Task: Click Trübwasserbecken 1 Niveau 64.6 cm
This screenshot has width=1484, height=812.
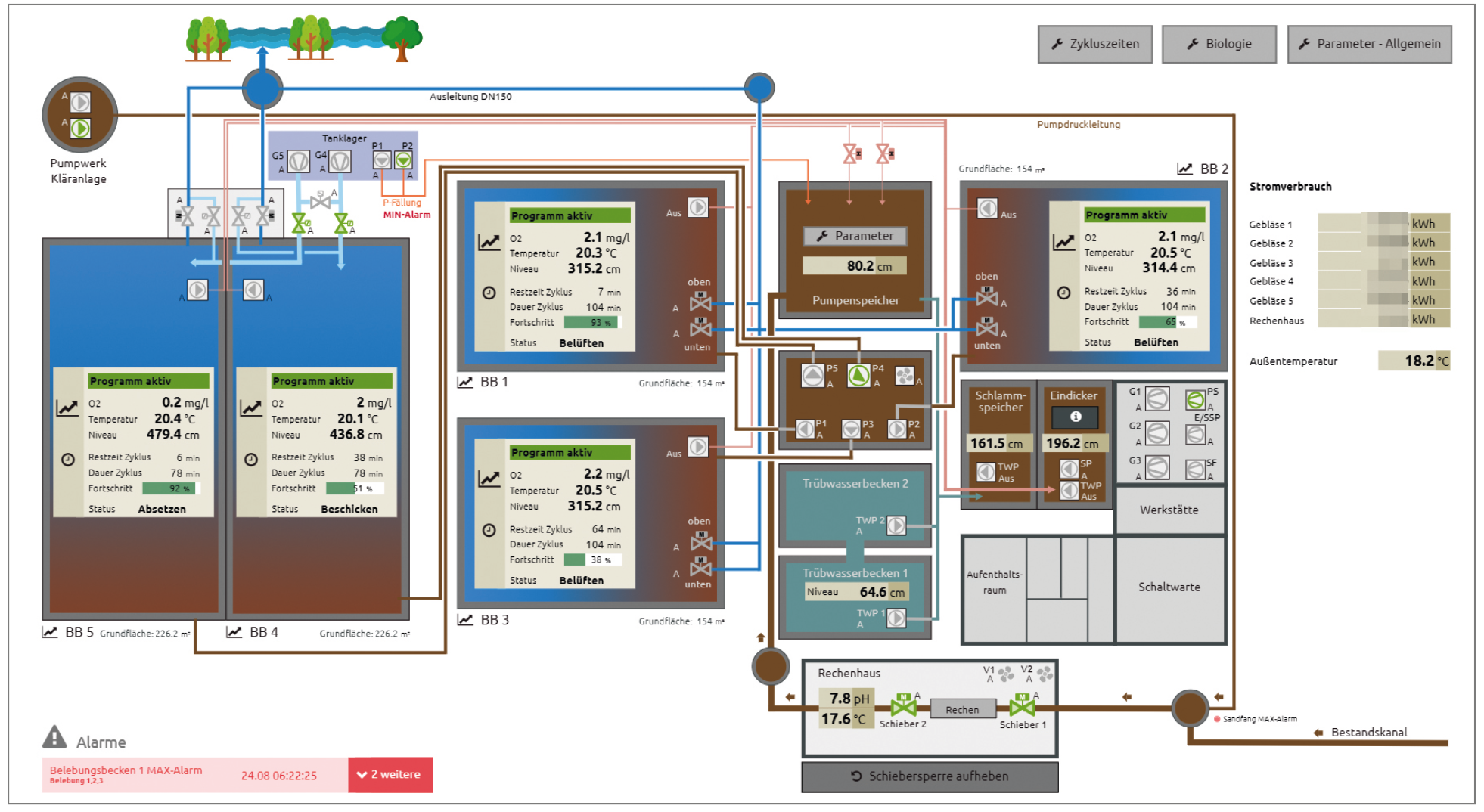Action: point(855,592)
